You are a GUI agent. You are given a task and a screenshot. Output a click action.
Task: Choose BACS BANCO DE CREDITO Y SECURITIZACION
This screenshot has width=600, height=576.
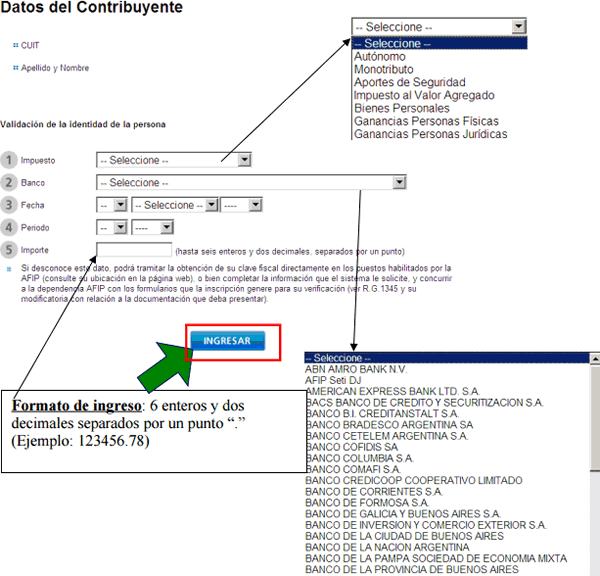tap(424, 403)
